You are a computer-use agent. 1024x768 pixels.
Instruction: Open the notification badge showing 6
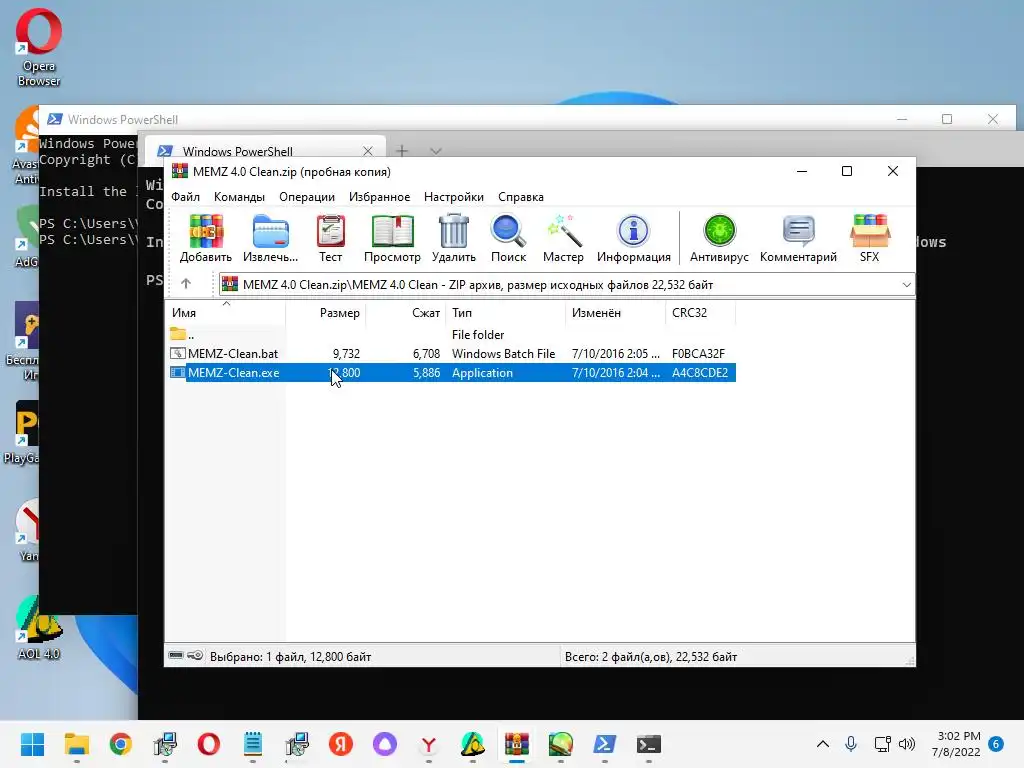[x=996, y=743]
